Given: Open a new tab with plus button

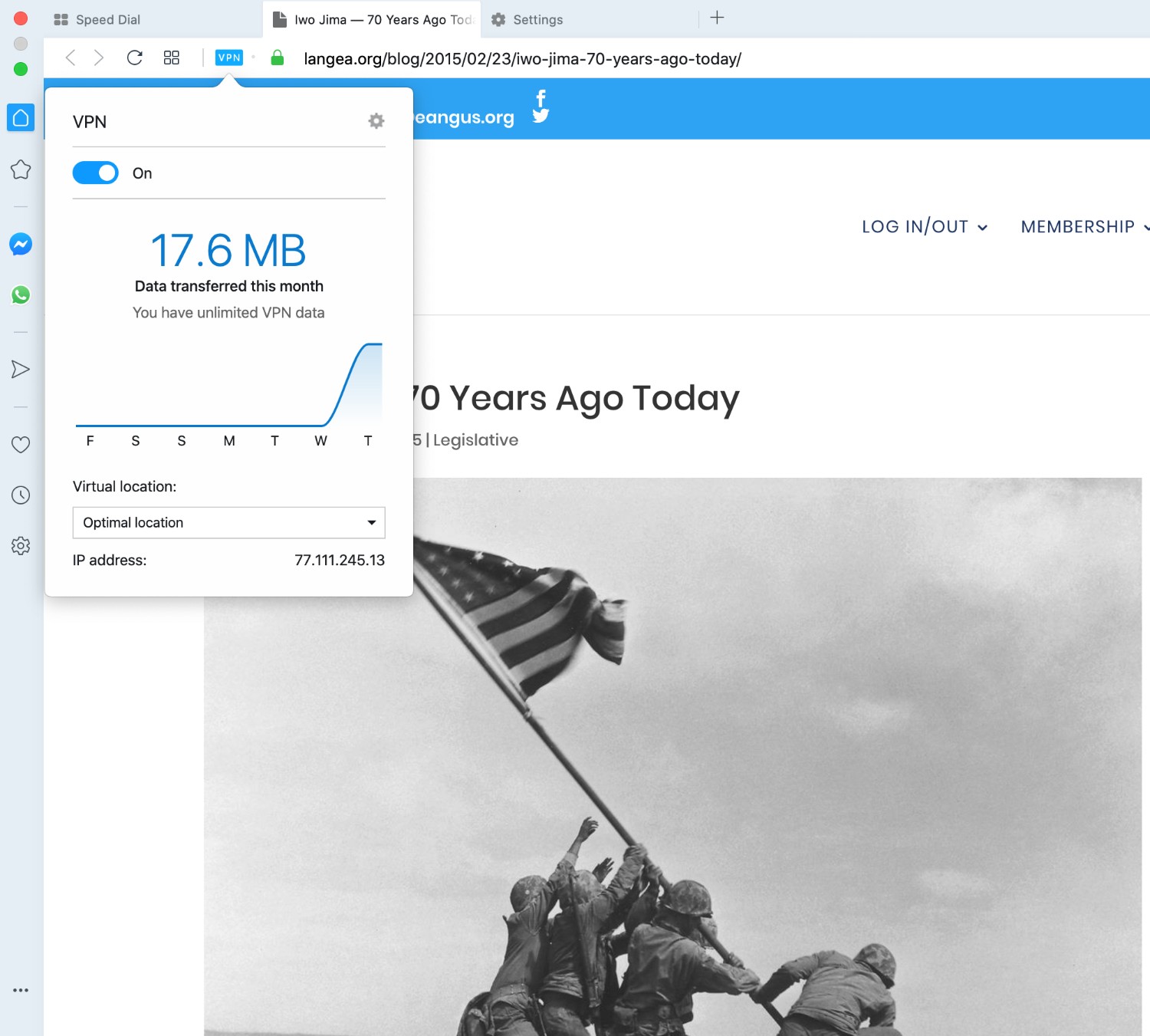Looking at the screenshot, I should pyautogui.click(x=717, y=18).
